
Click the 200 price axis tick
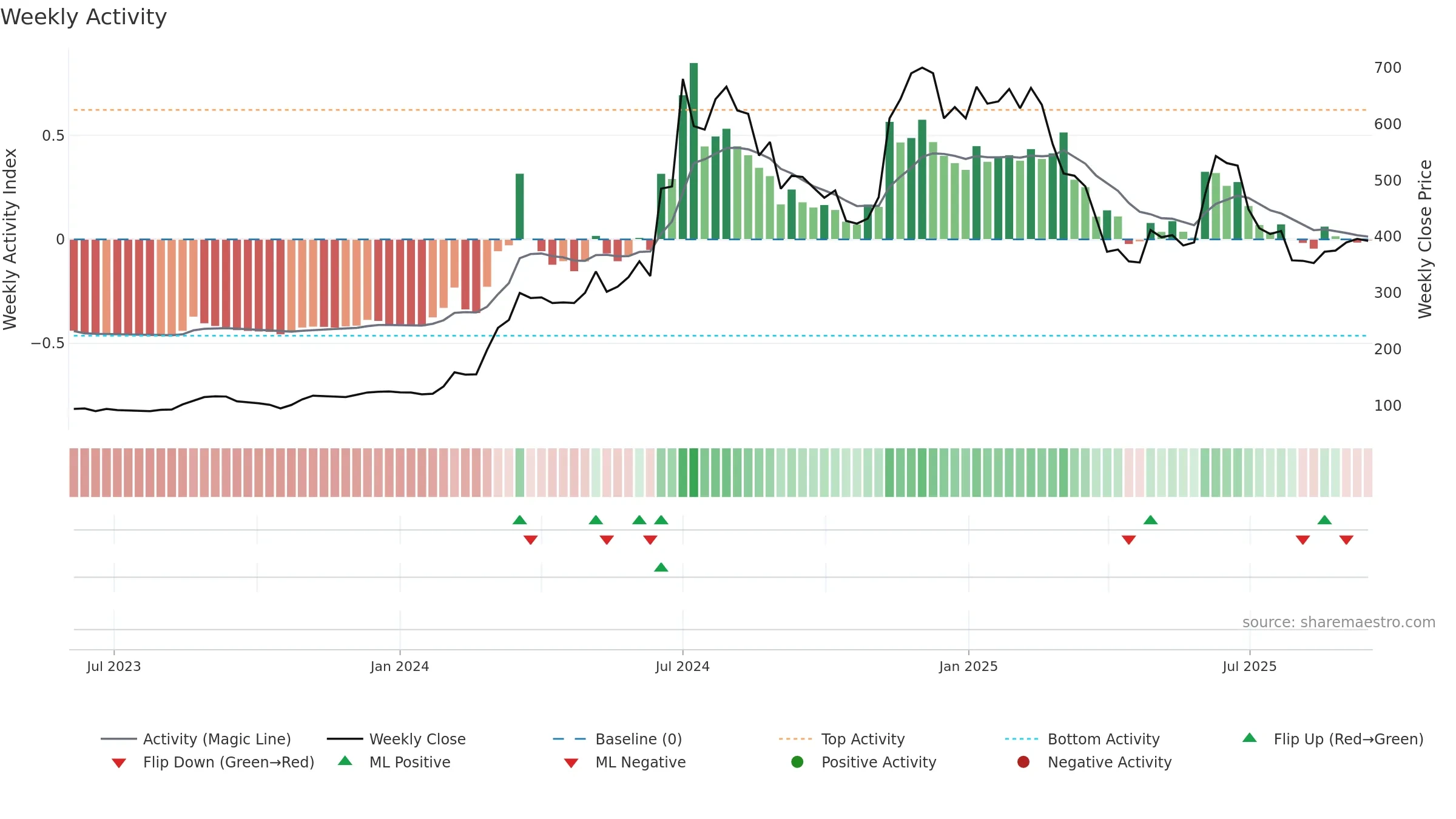pos(1388,349)
